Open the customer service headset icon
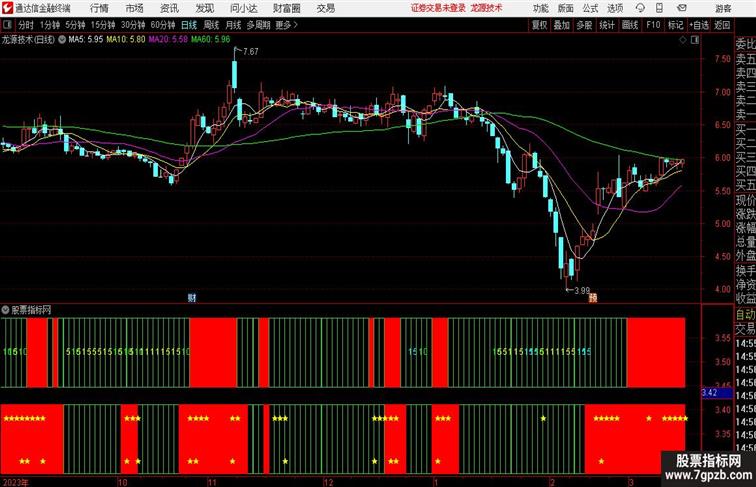 (x=640, y=8)
